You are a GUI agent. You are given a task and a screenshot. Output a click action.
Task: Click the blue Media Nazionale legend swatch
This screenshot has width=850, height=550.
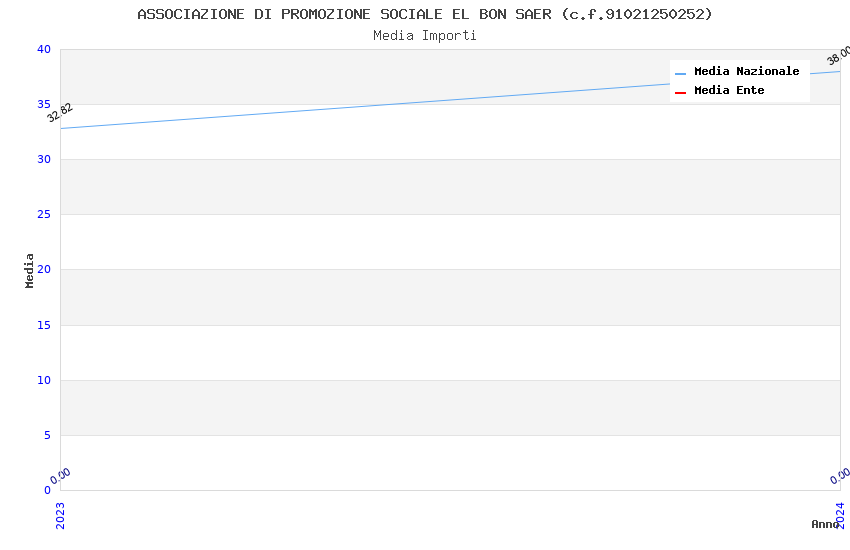680,73
